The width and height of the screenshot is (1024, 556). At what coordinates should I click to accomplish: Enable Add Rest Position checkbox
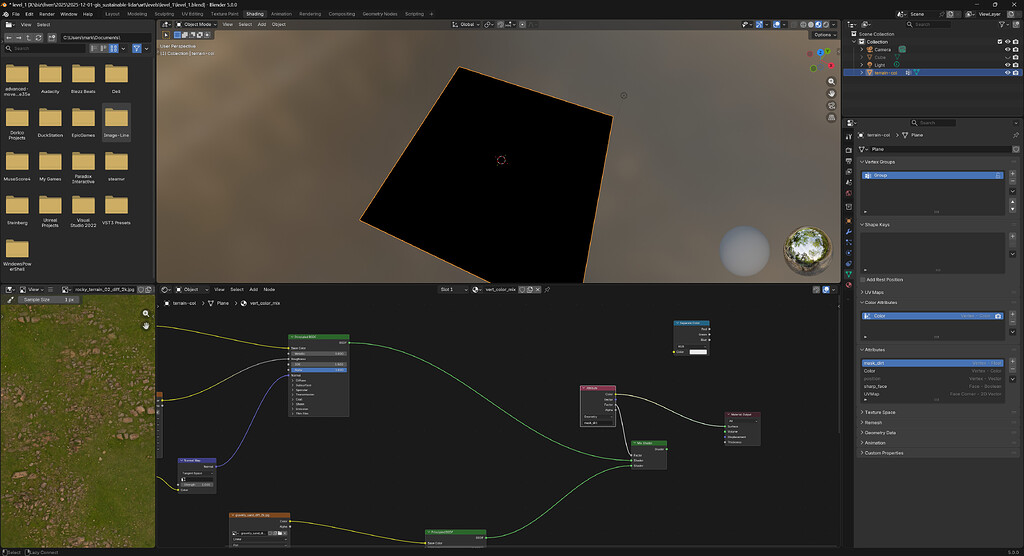(863, 280)
